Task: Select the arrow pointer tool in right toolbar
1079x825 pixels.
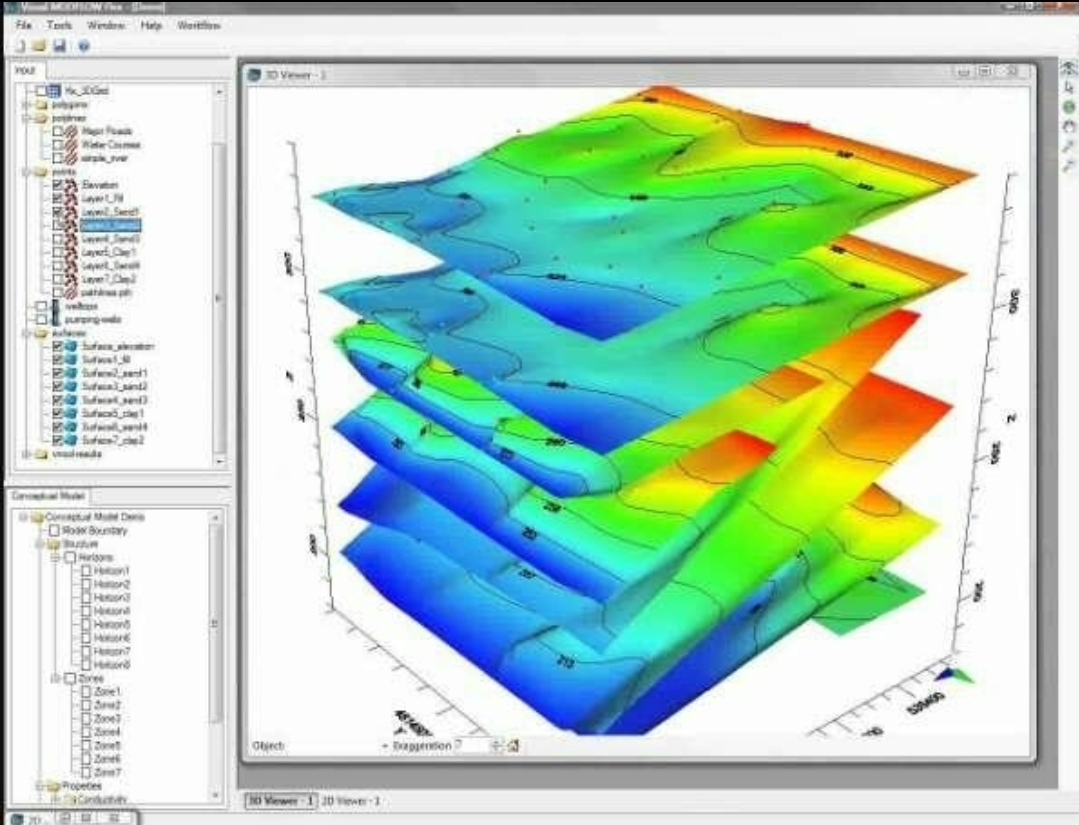Action: tap(1068, 87)
